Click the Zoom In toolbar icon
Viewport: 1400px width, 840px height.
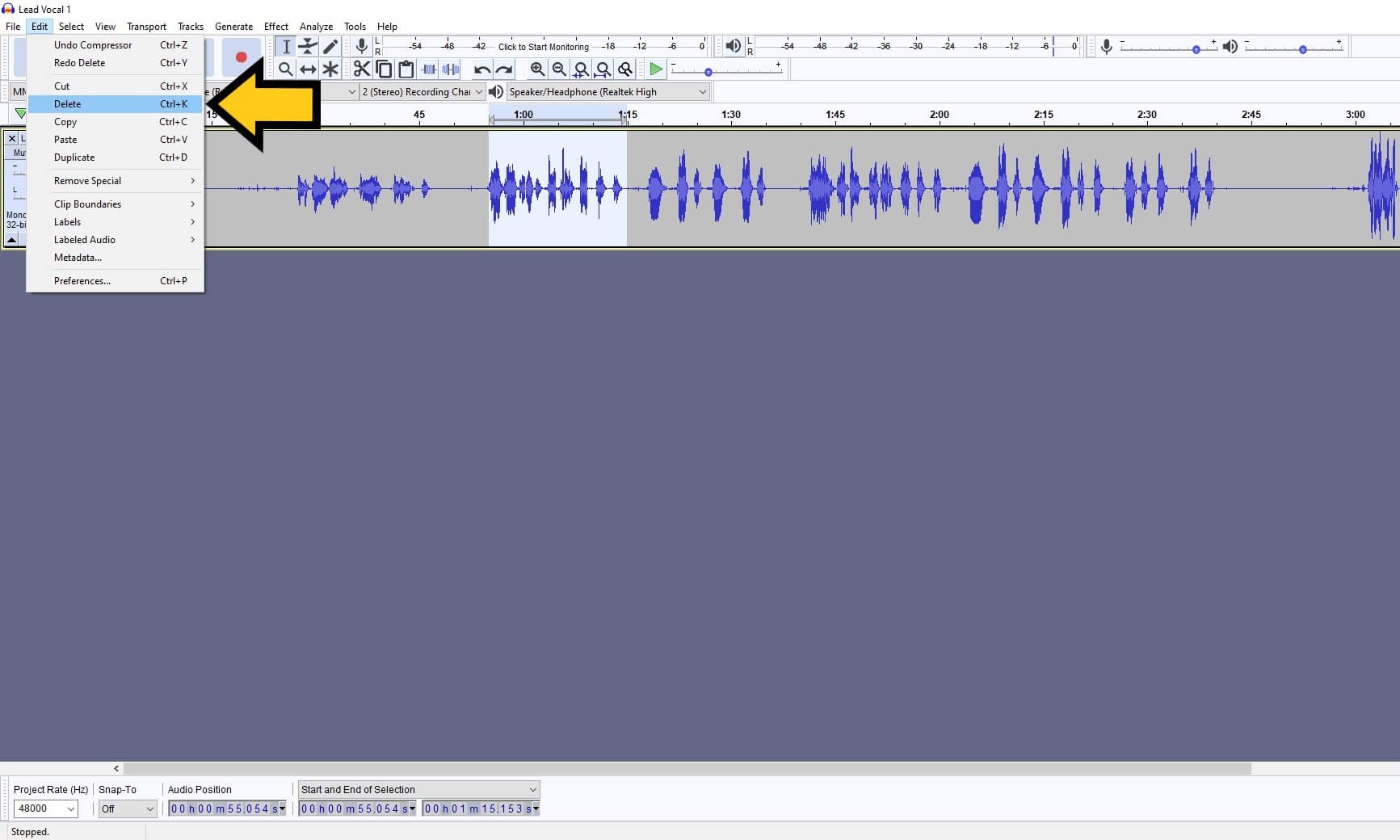pyautogui.click(x=538, y=69)
